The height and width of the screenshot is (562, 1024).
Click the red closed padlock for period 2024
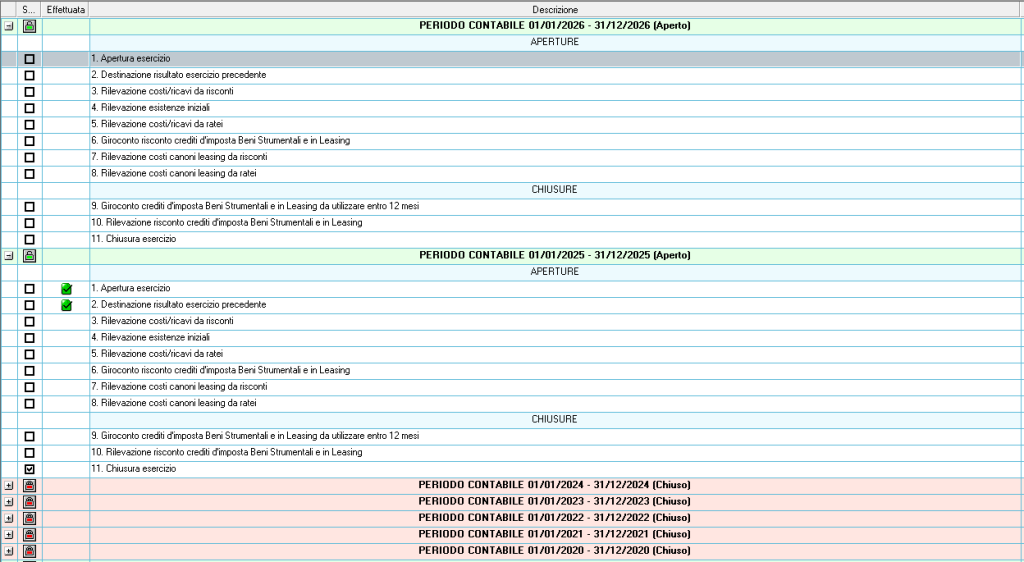pyautogui.click(x=29, y=485)
